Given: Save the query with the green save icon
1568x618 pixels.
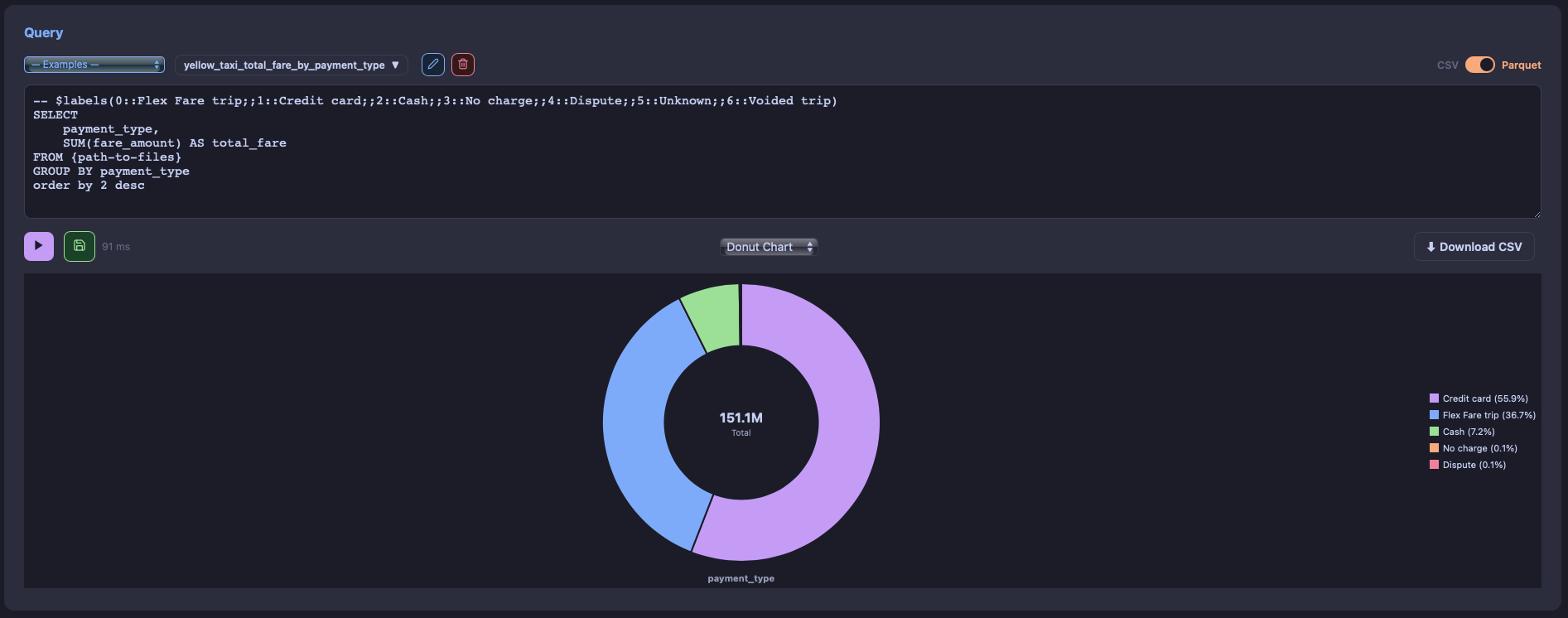Looking at the screenshot, I should click(80, 246).
